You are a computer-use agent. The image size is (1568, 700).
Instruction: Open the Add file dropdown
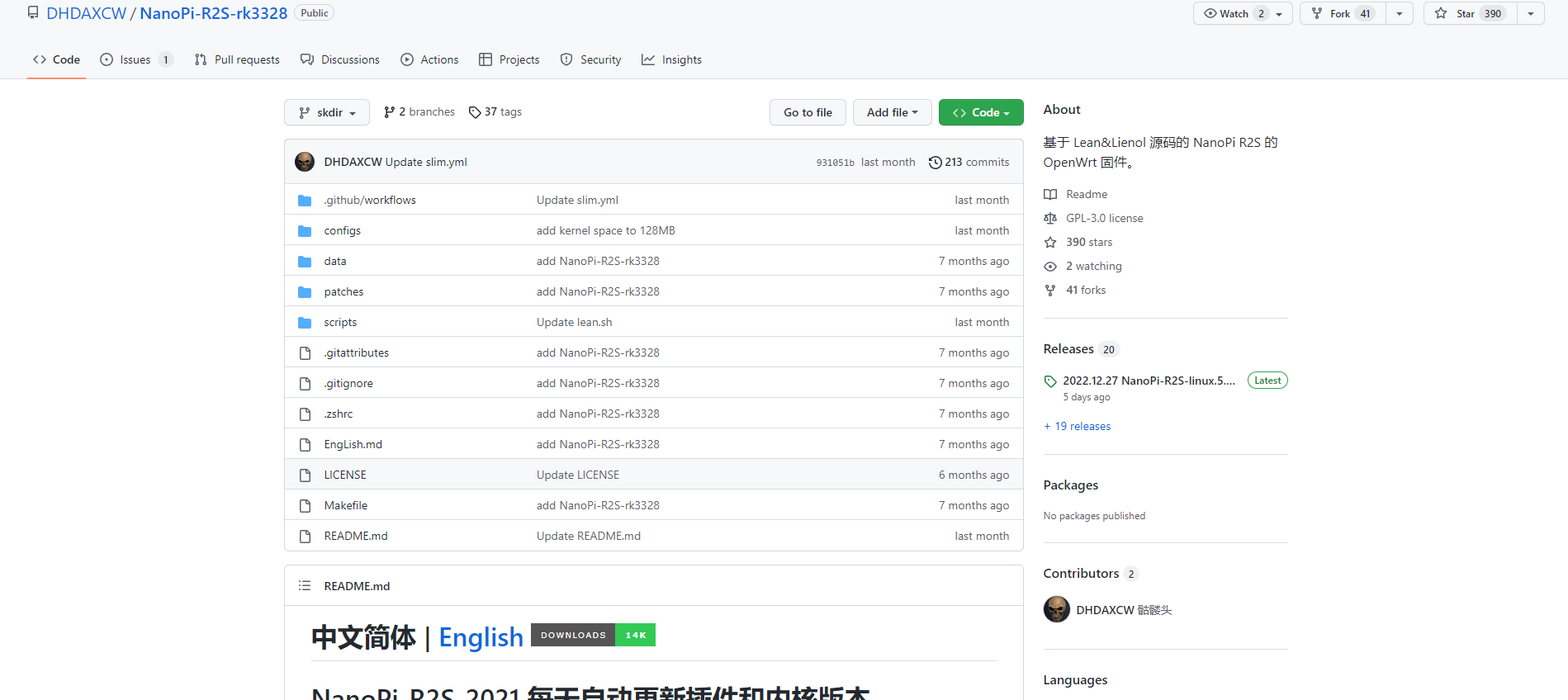point(892,112)
